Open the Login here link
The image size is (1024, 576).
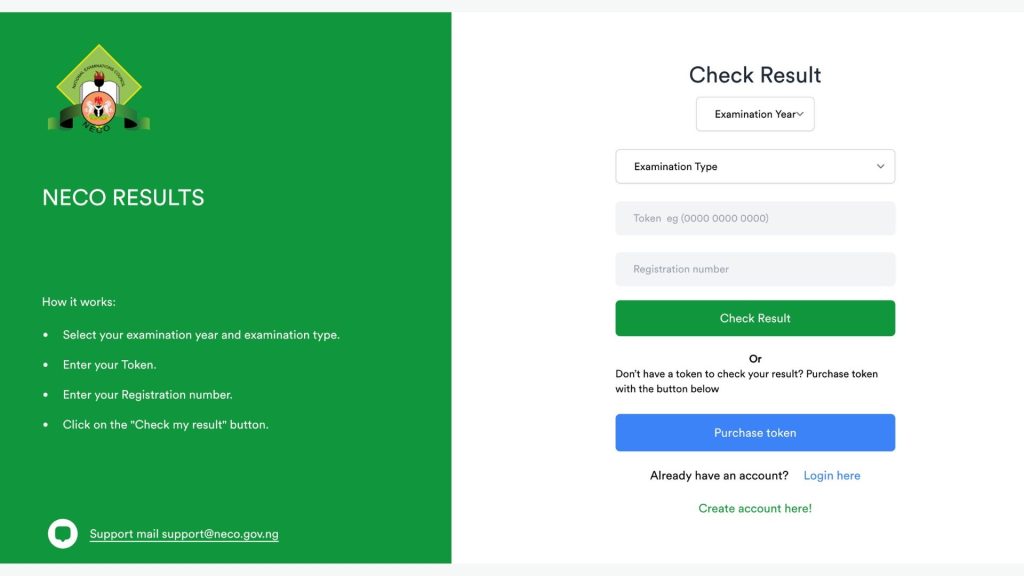click(x=832, y=475)
